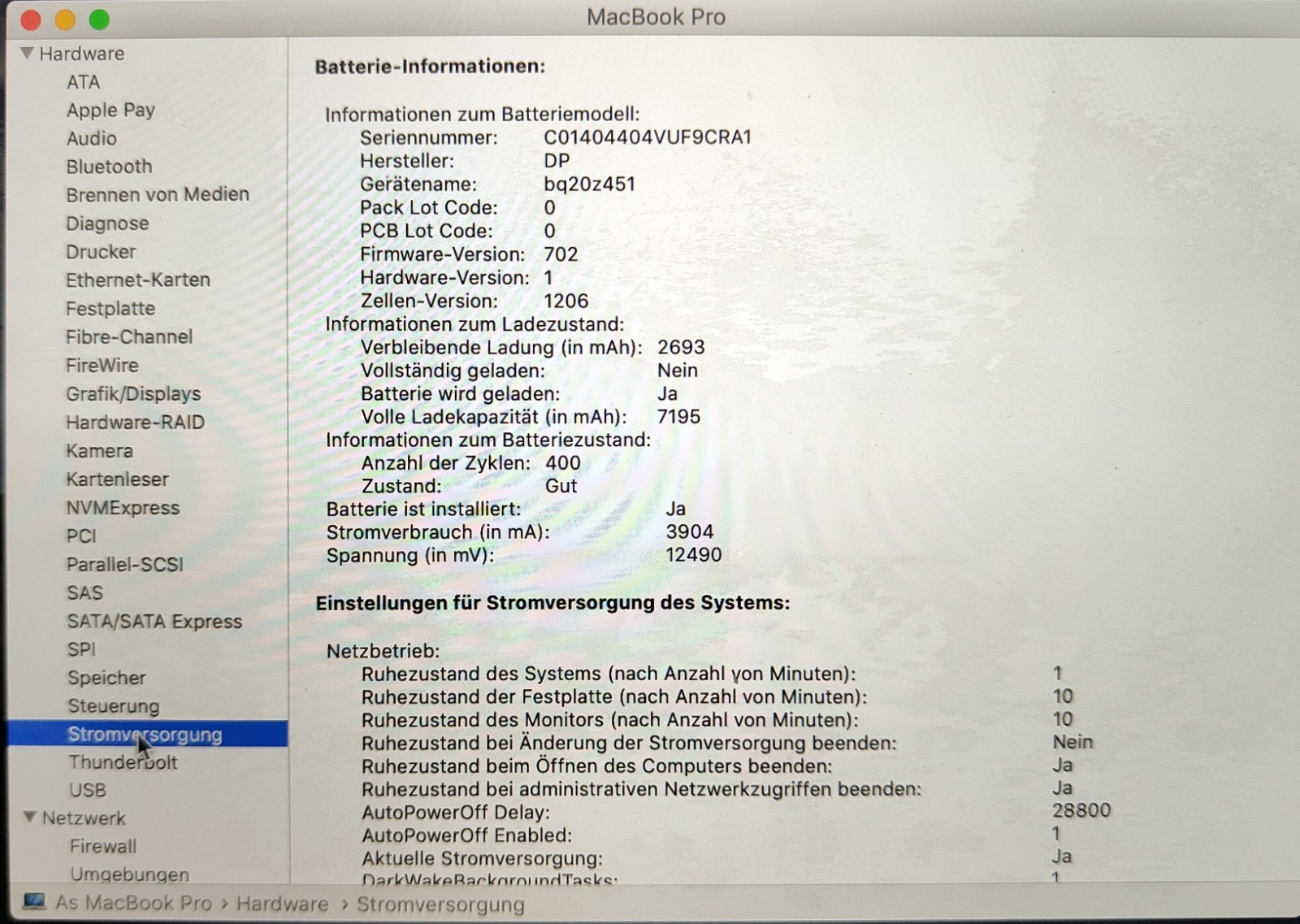Select SPI in the sidebar

click(81, 650)
